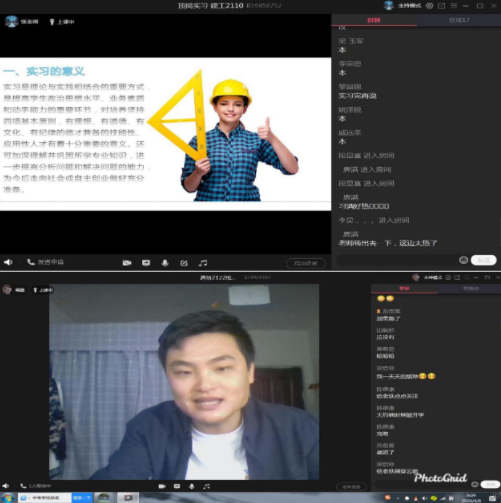Open the Windows Start button
Viewport: 501px width, 503px height.
8,498
